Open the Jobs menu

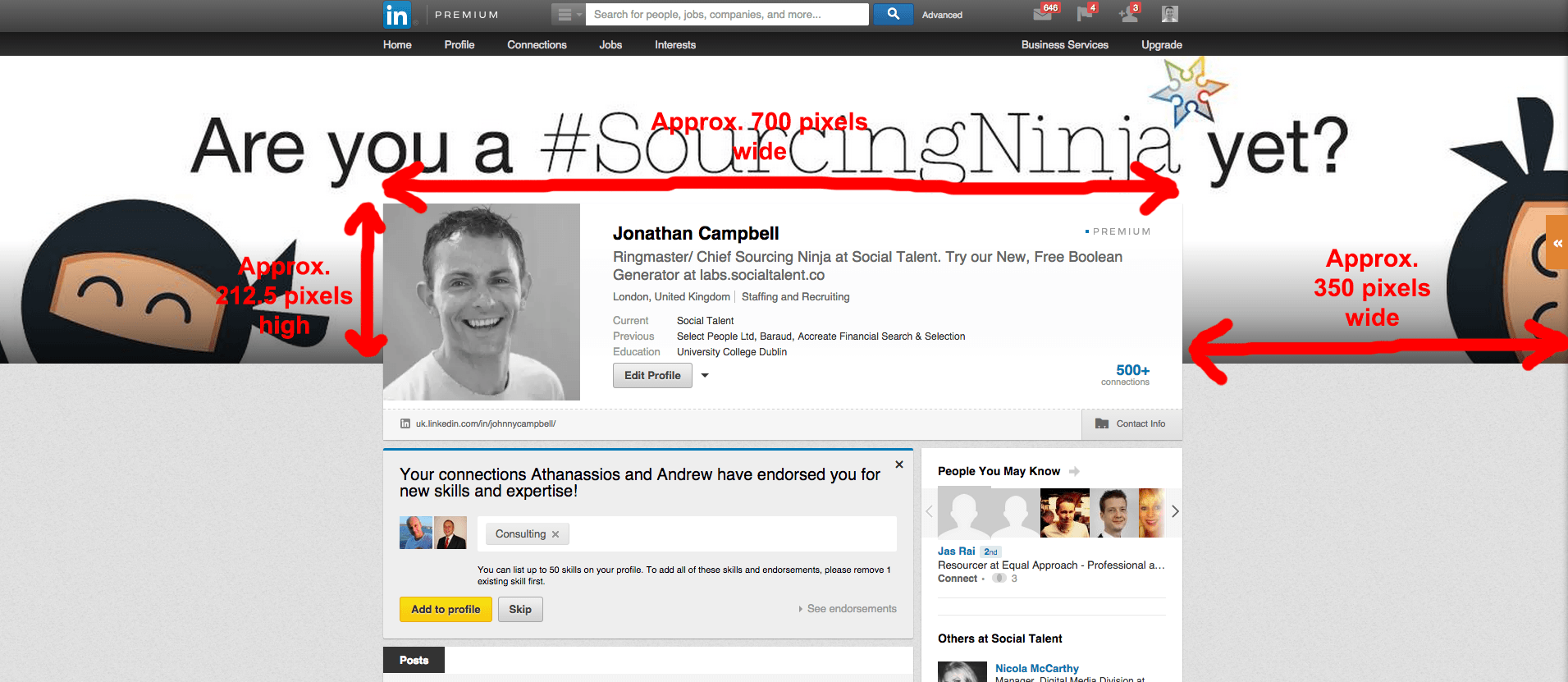tap(610, 44)
